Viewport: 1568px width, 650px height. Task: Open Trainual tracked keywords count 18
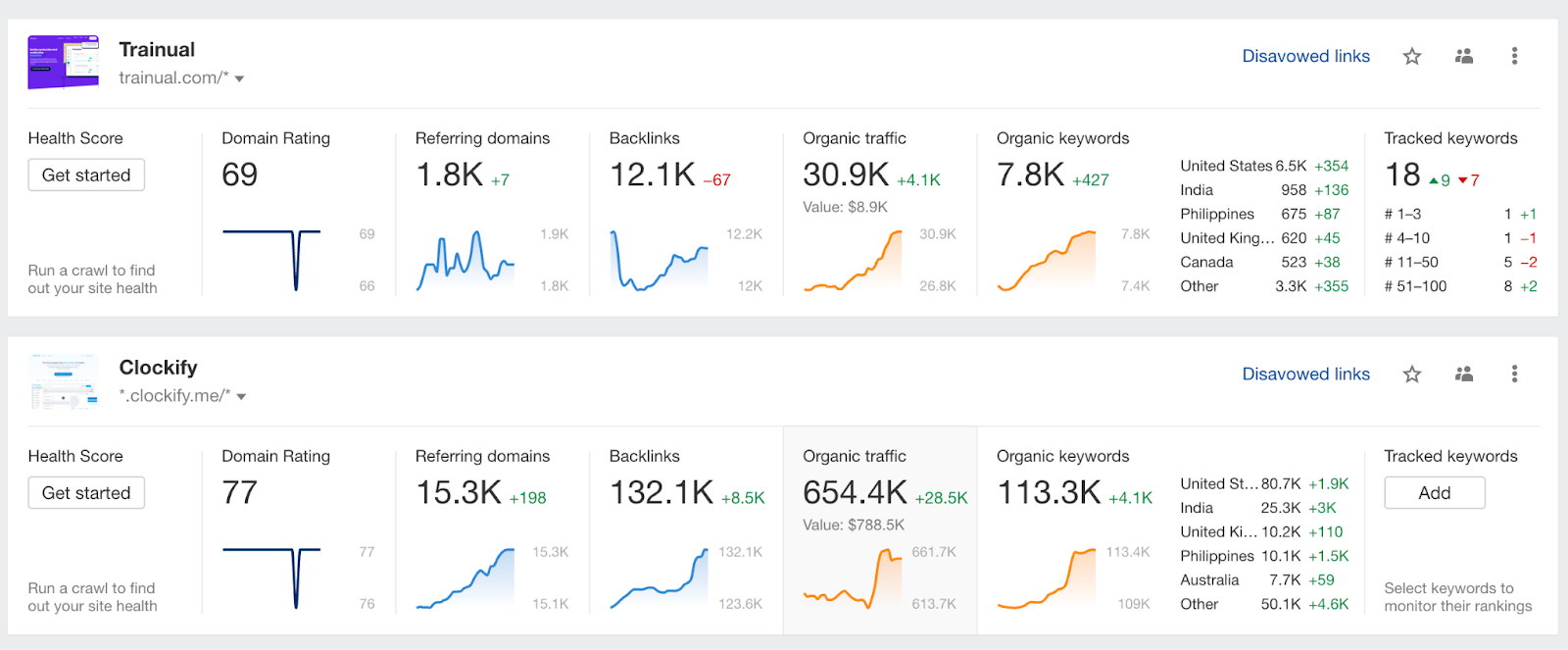pos(1402,175)
